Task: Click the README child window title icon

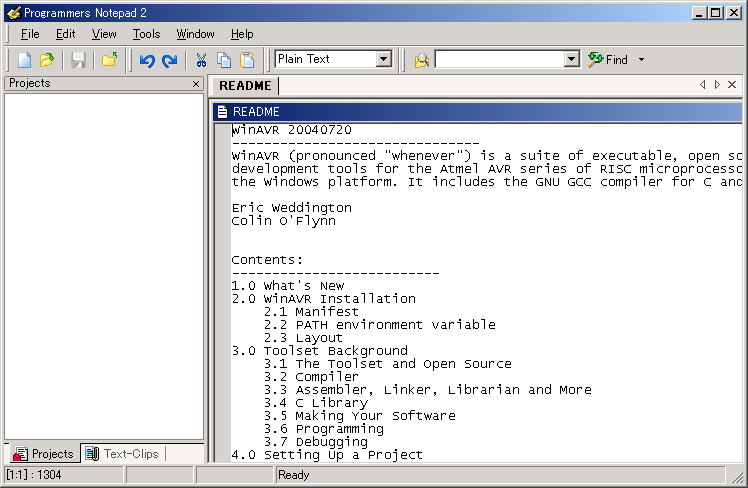Action: point(222,112)
